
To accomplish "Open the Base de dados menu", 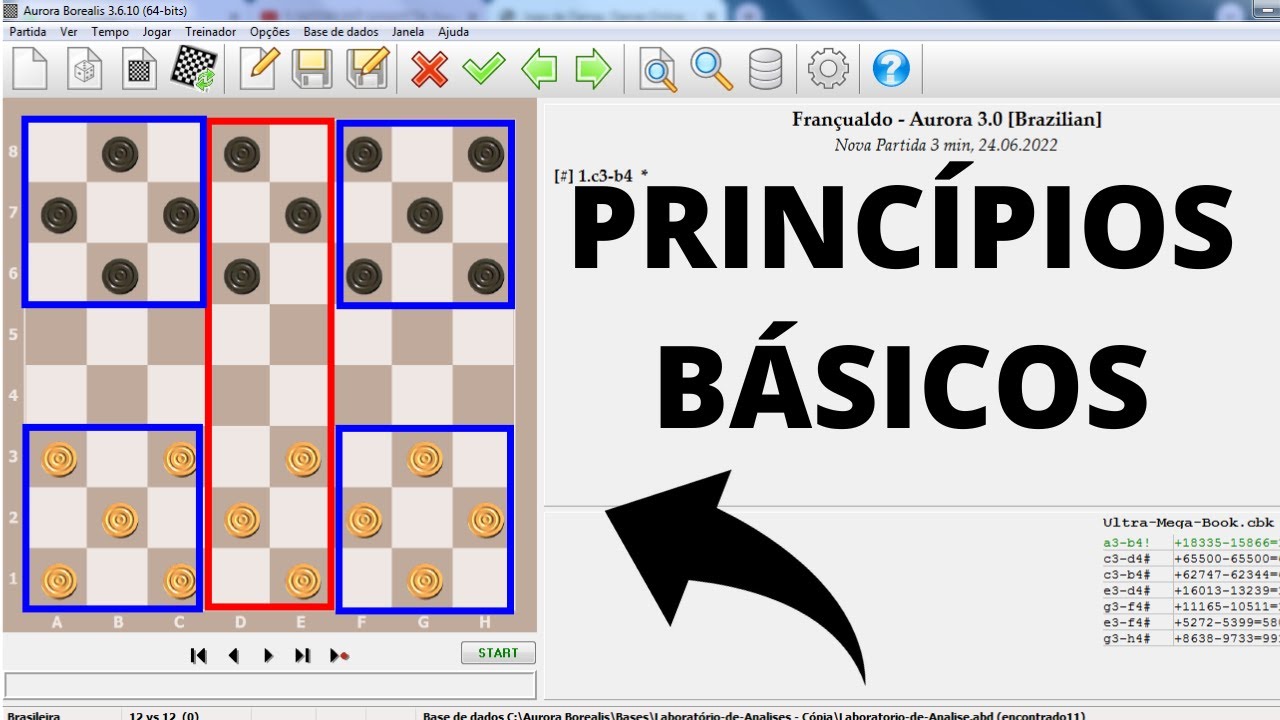I will (x=341, y=32).
